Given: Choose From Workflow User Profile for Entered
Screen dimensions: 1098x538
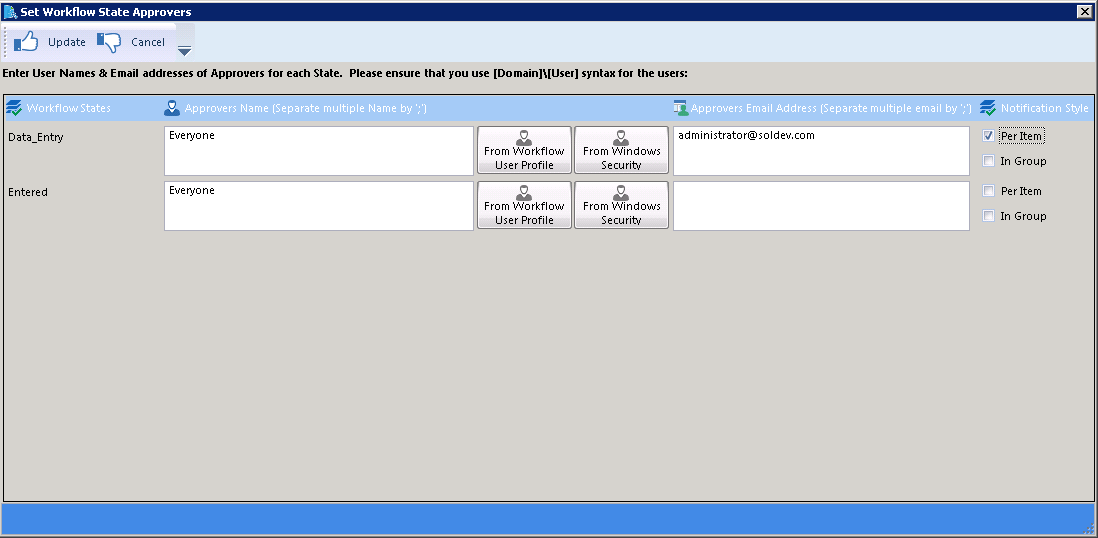Looking at the screenshot, I should point(524,205).
